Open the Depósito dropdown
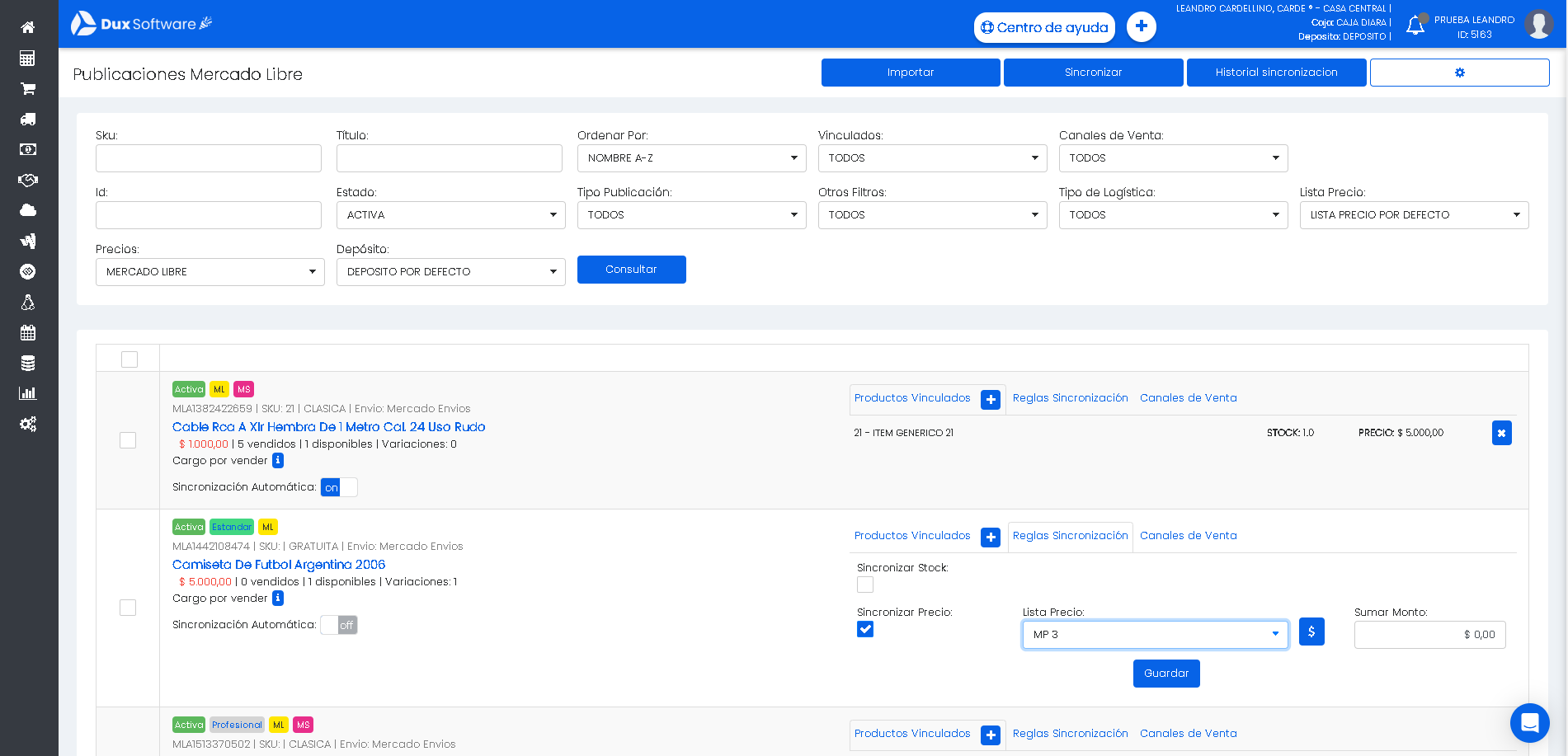This screenshot has width=1568, height=756. (451, 272)
